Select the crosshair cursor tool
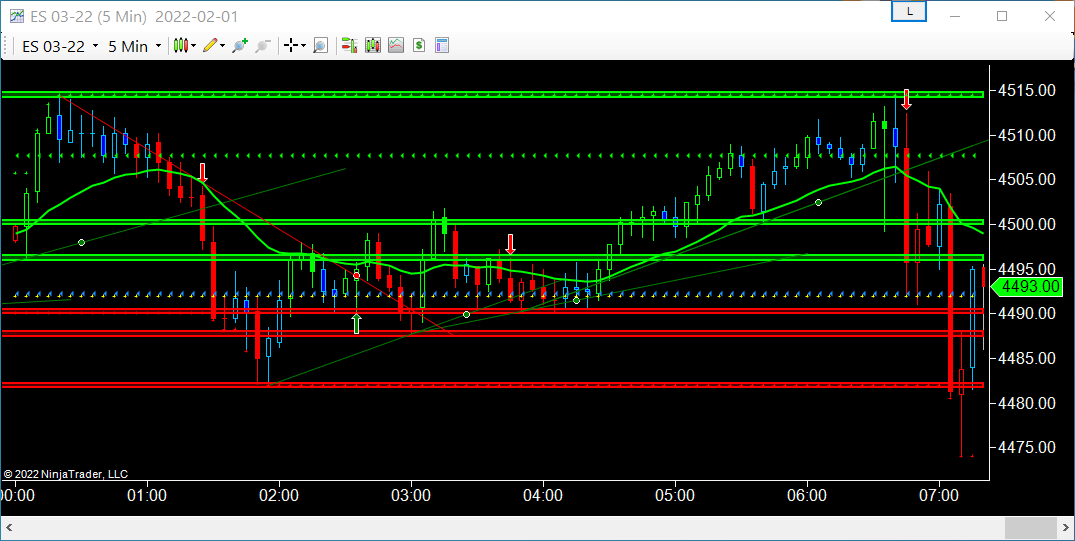This screenshot has height=541, width=1075. [291, 46]
